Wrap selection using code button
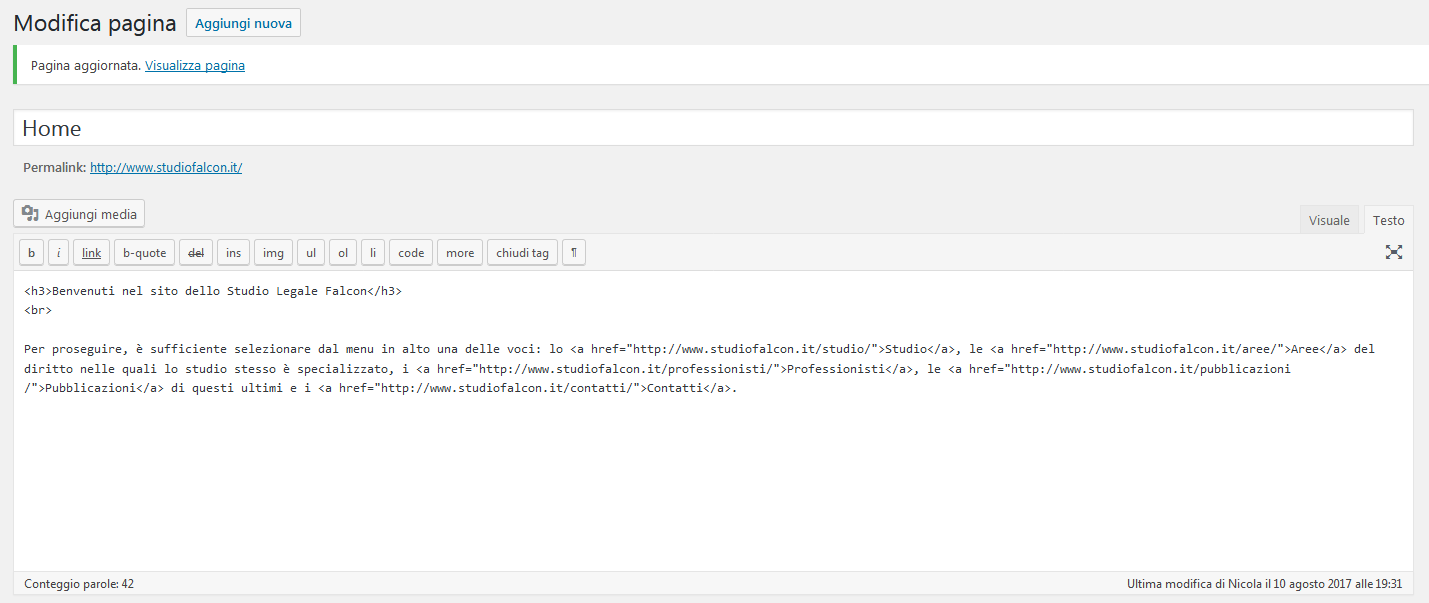Viewport: 1429px width, 603px height. (x=411, y=253)
